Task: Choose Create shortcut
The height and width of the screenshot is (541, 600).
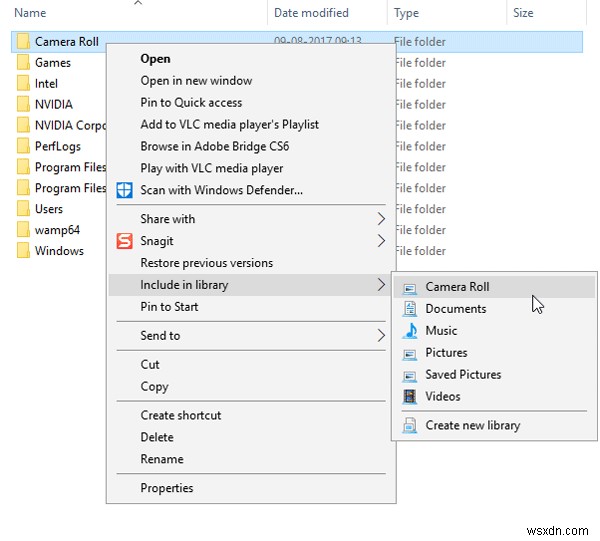Action: (x=181, y=416)
